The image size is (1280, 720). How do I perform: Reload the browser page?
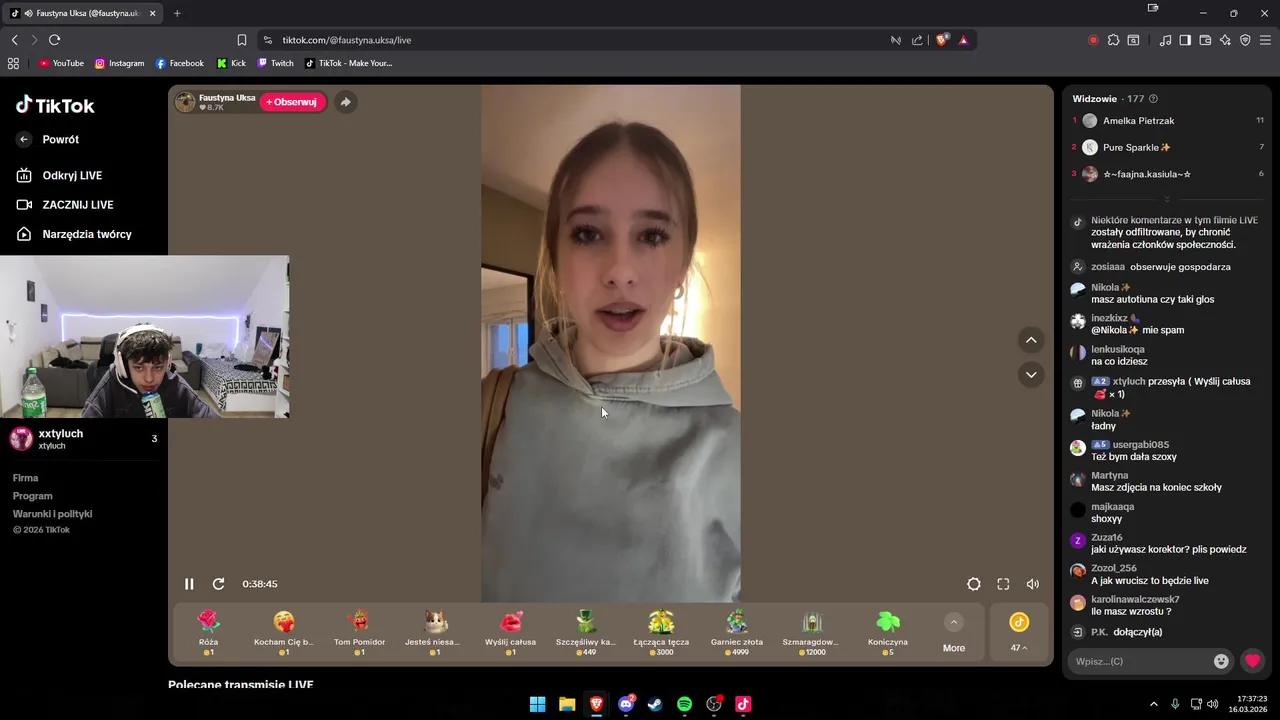click(54, 40)
